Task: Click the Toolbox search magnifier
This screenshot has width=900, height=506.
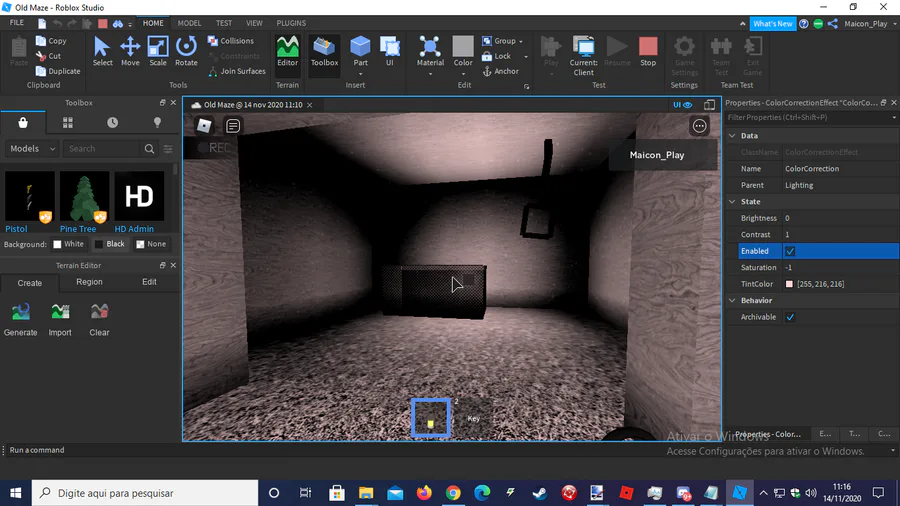Action: 149,149
